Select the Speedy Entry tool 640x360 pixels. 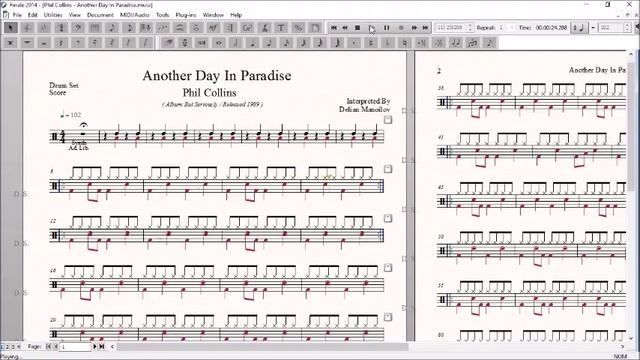129,28
